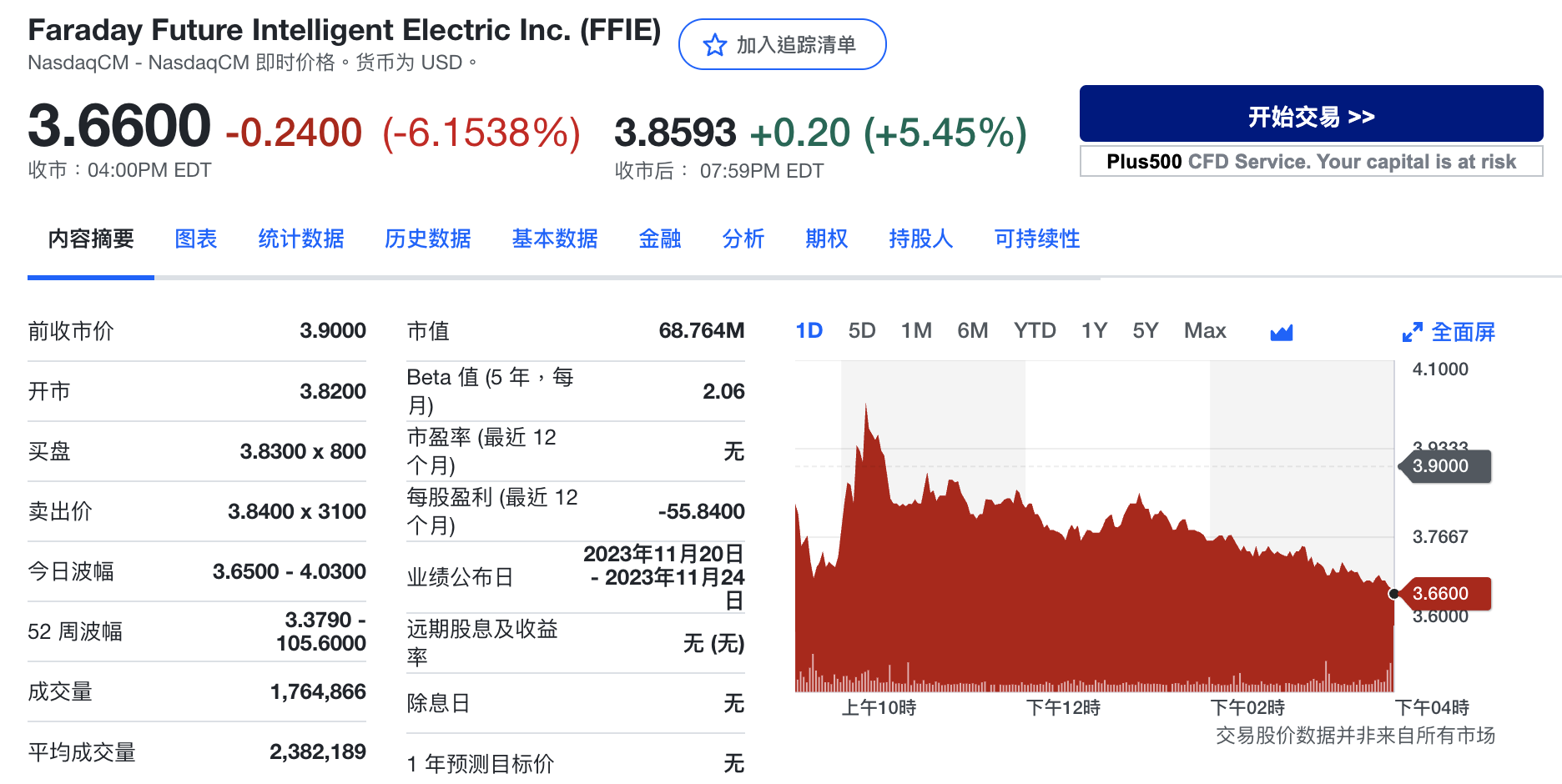Viewport: 1562px width, 784px height.
Task: Select the YTD chart range
Action: click(1035, 330)
